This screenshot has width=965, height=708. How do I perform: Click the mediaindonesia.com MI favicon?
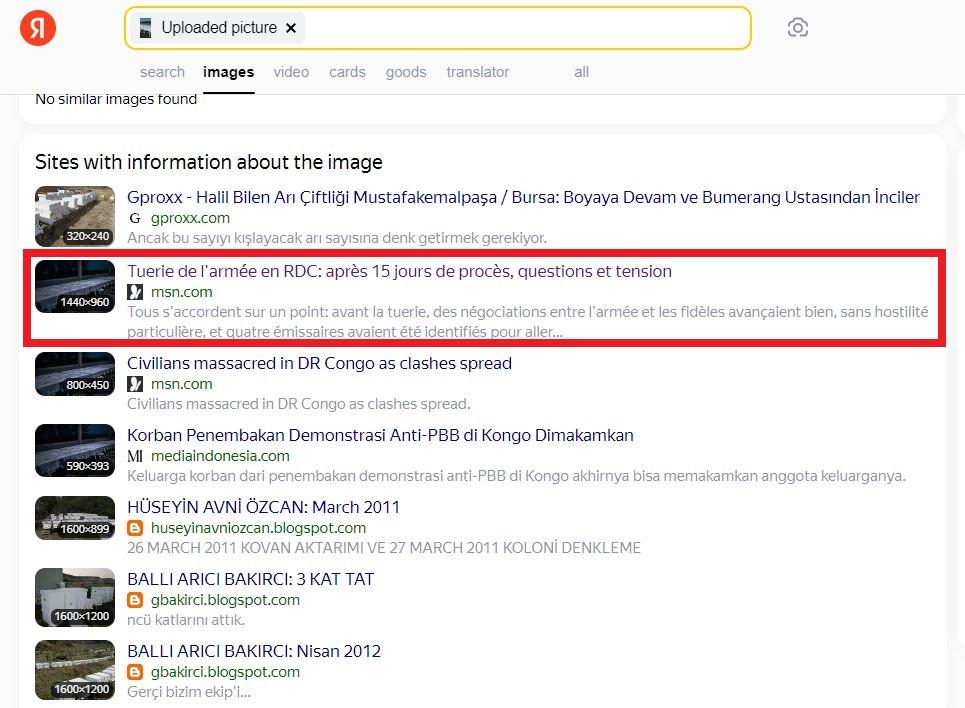(x=135, y=456)
